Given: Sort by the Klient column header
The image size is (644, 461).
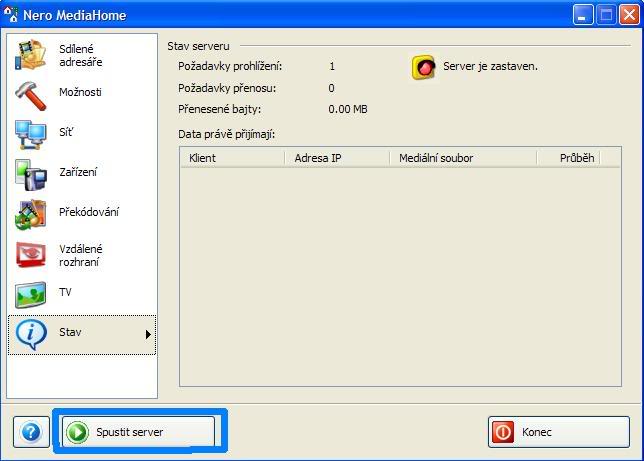Looking at the screenshot, I should tap(232, 158).
